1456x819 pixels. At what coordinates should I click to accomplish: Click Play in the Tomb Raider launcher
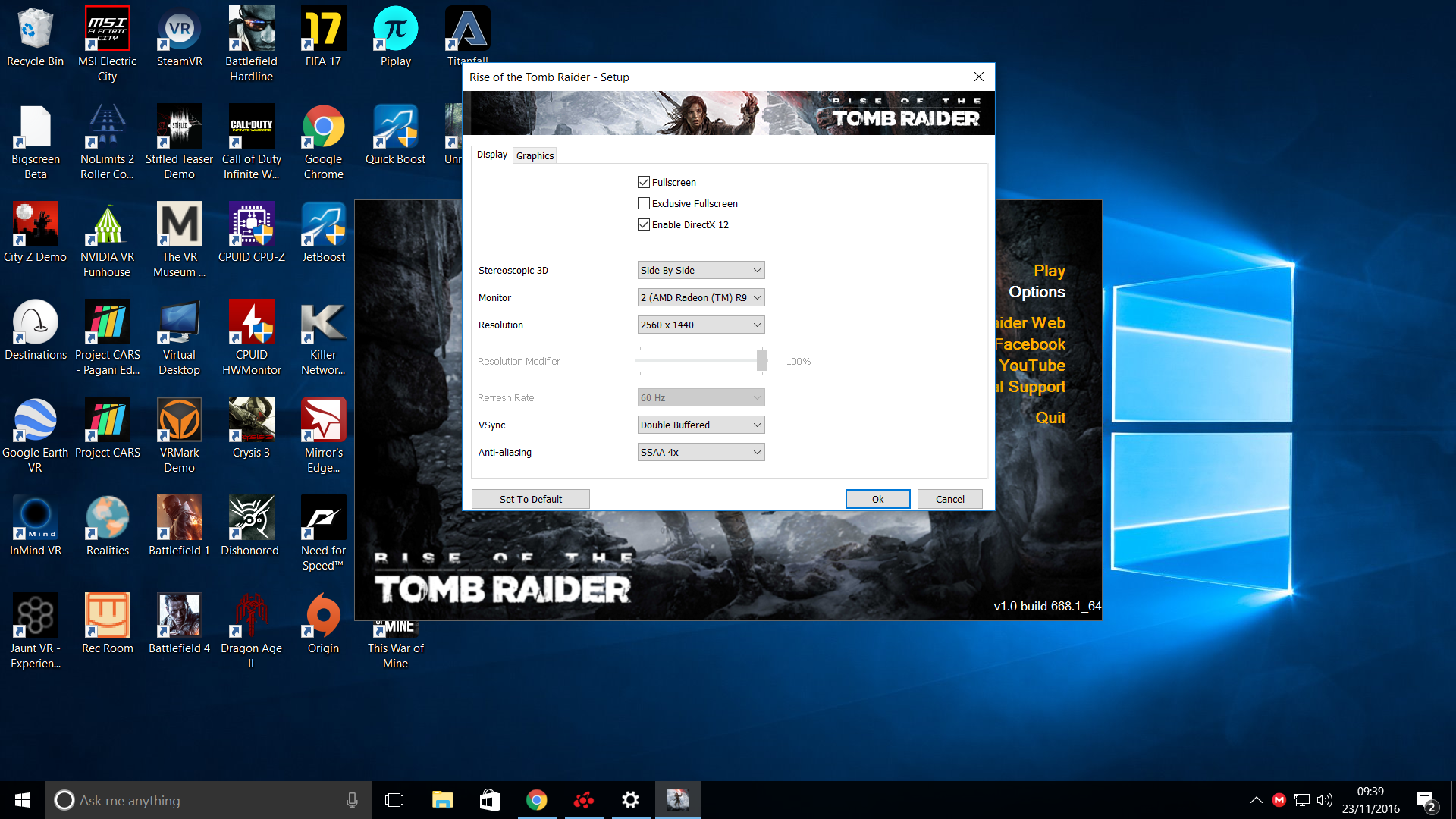[x=1050, y=271]
